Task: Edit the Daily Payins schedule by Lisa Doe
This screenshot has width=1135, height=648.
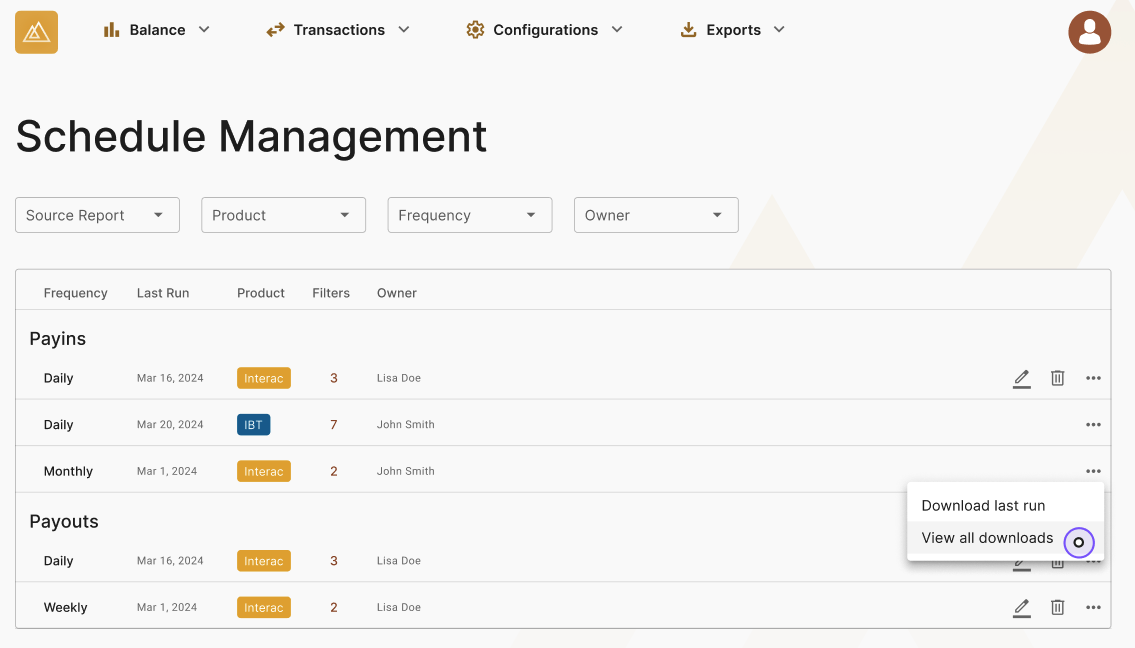Action: point(1021,378)
